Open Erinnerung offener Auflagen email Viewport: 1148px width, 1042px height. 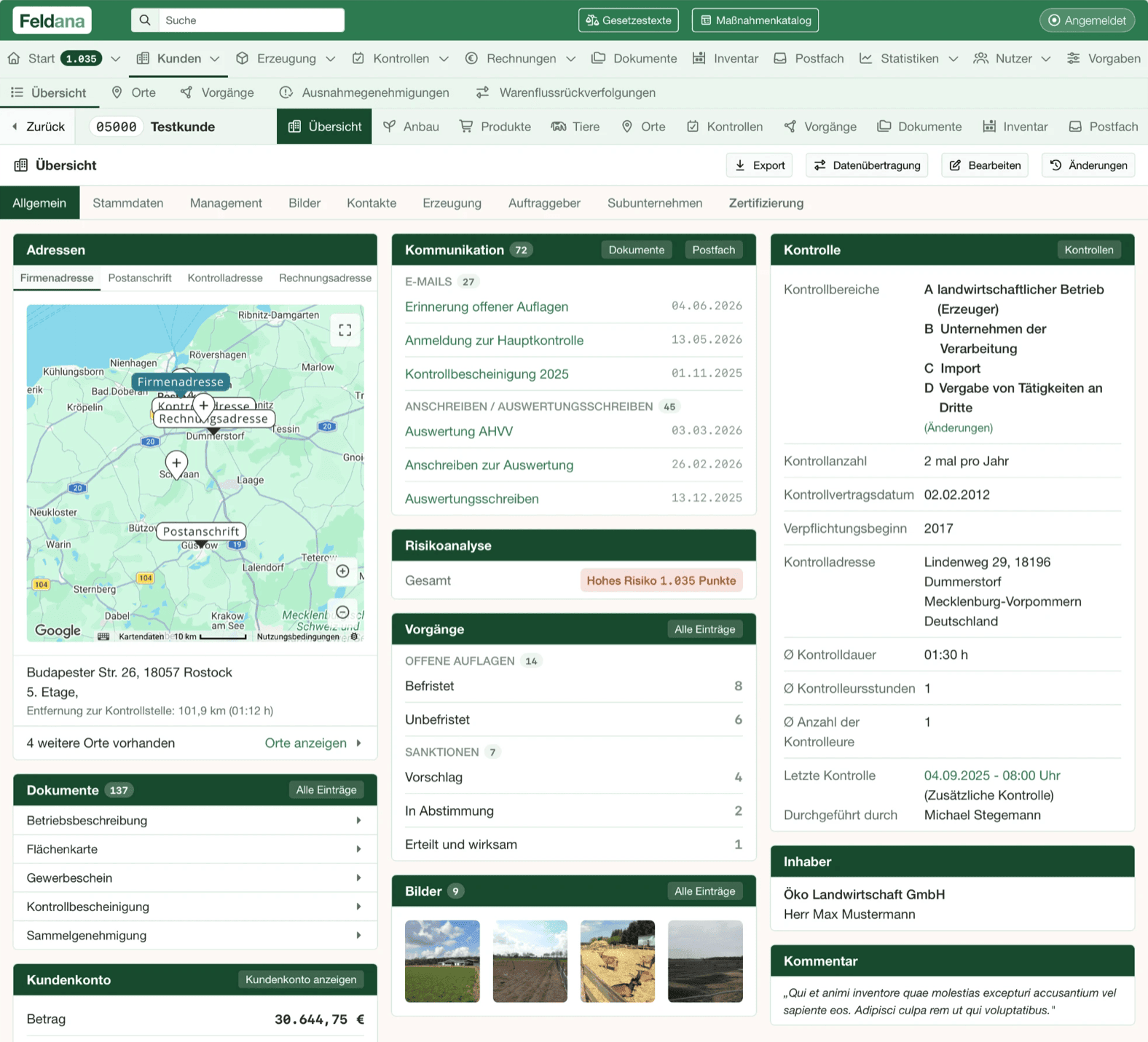[487, 307]
